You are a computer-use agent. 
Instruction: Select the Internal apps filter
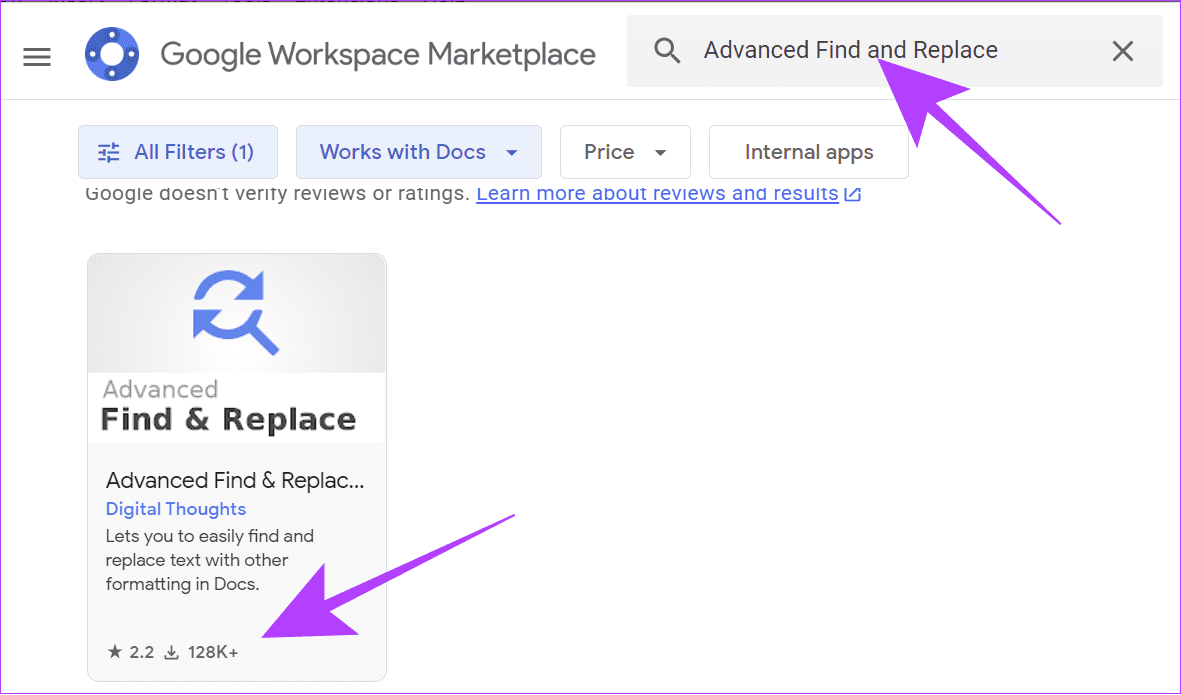pyautogui.click(x=809, y=152)
